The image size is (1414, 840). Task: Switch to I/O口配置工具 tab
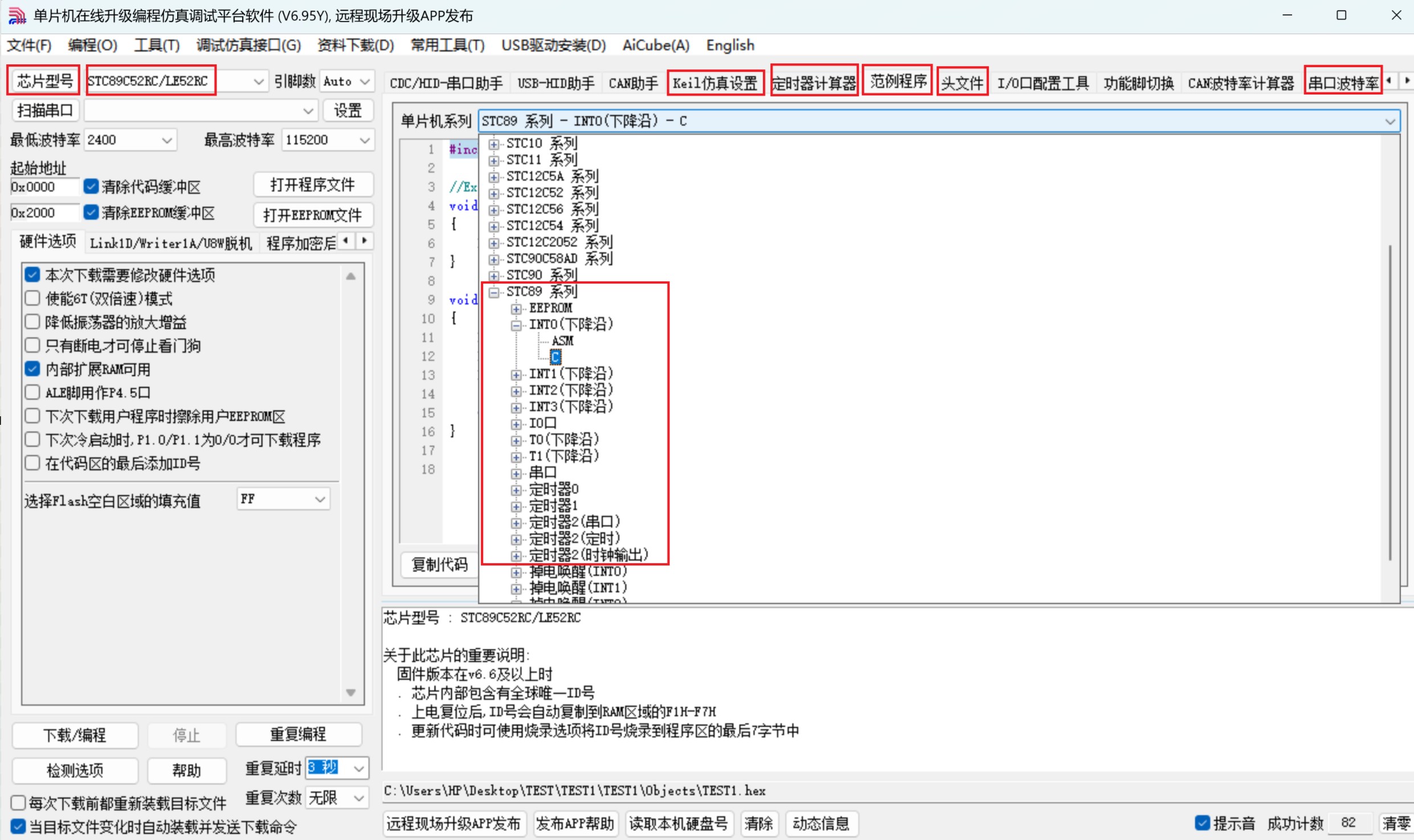(x=1043, y=83)
